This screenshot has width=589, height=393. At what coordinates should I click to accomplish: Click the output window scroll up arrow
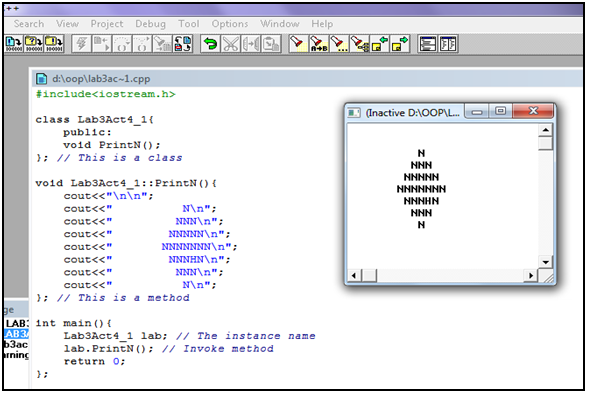pyautogui.click(x=545, y=130)
